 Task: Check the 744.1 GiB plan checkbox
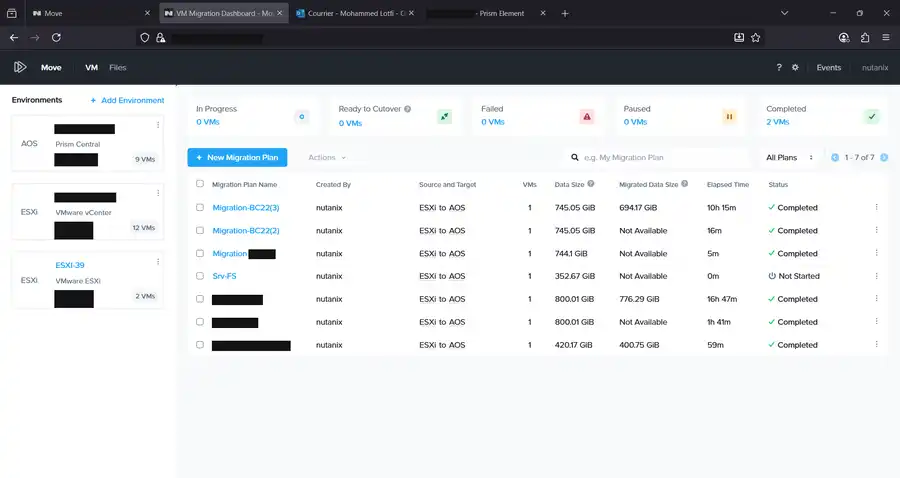(x=200, y=253)
